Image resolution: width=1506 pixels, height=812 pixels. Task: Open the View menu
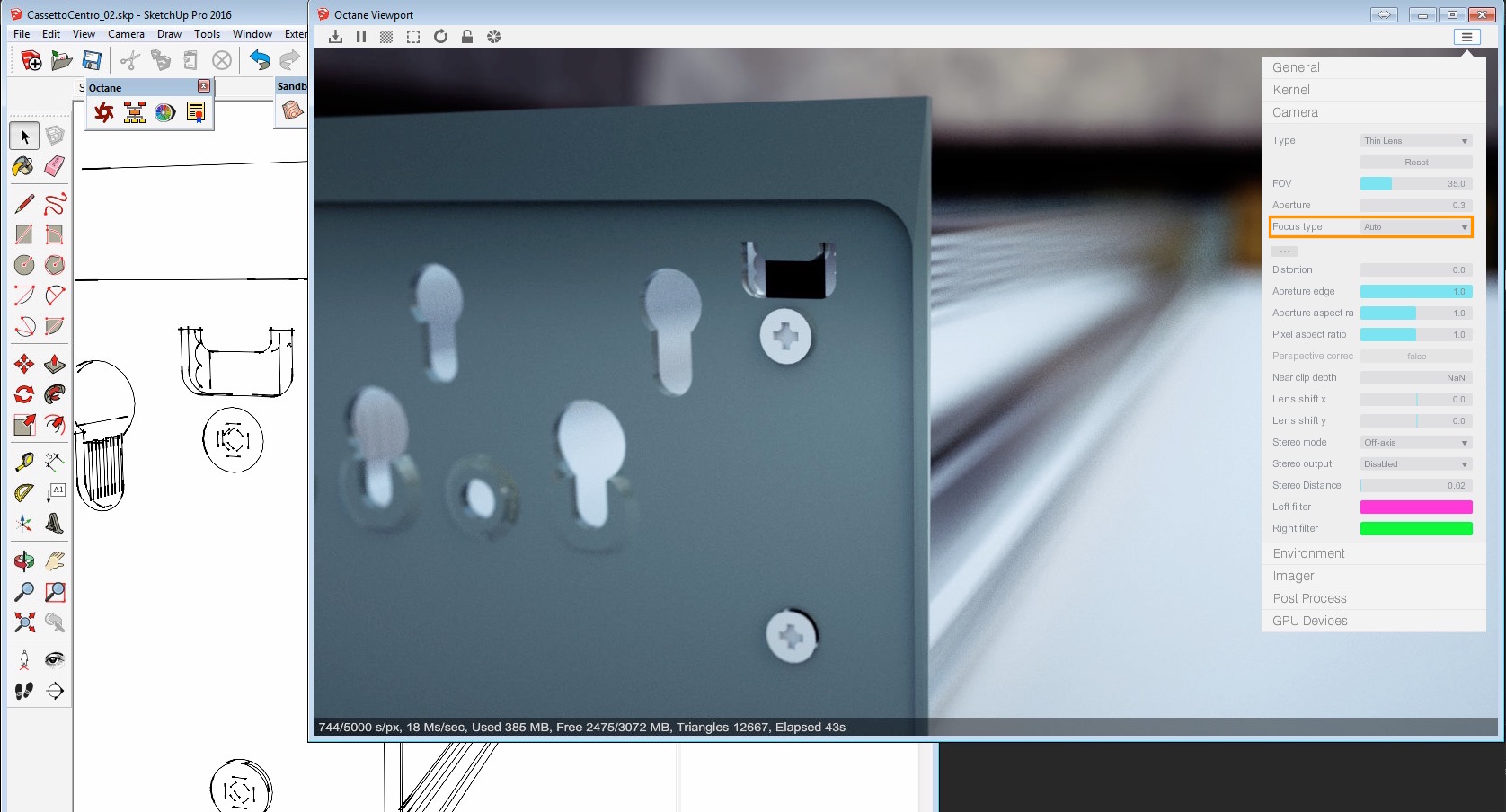[84, 34]
